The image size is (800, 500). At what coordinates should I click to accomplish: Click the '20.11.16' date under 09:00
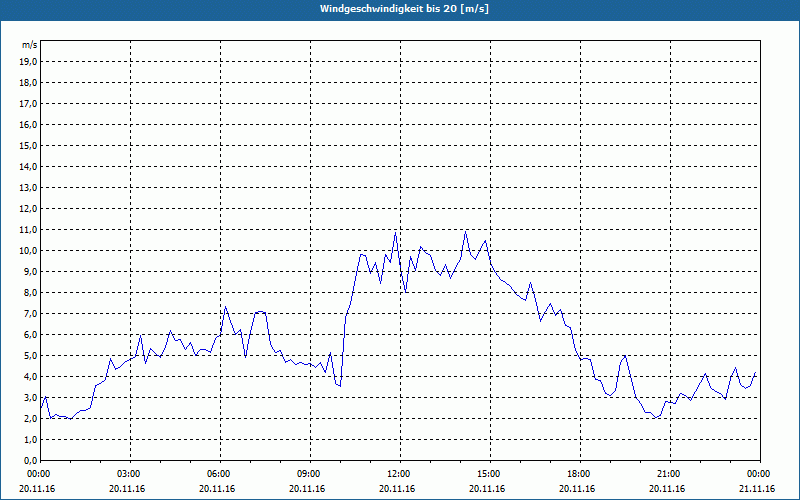pos(307,489)
